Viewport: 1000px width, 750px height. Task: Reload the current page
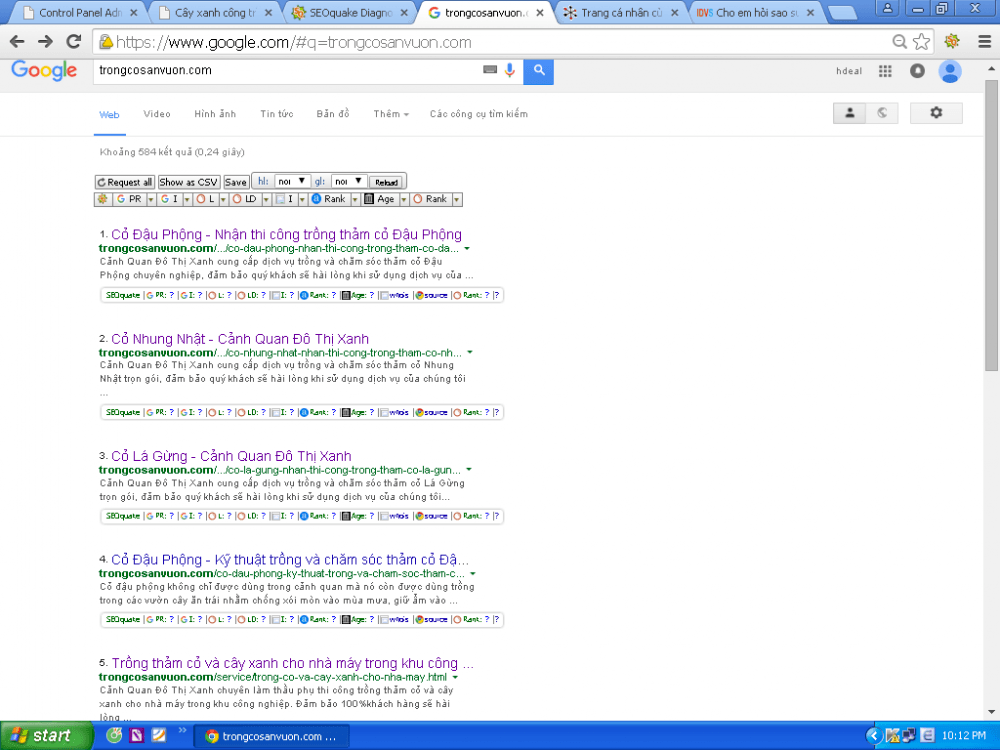pyautogui.click(x=74, y=41)
